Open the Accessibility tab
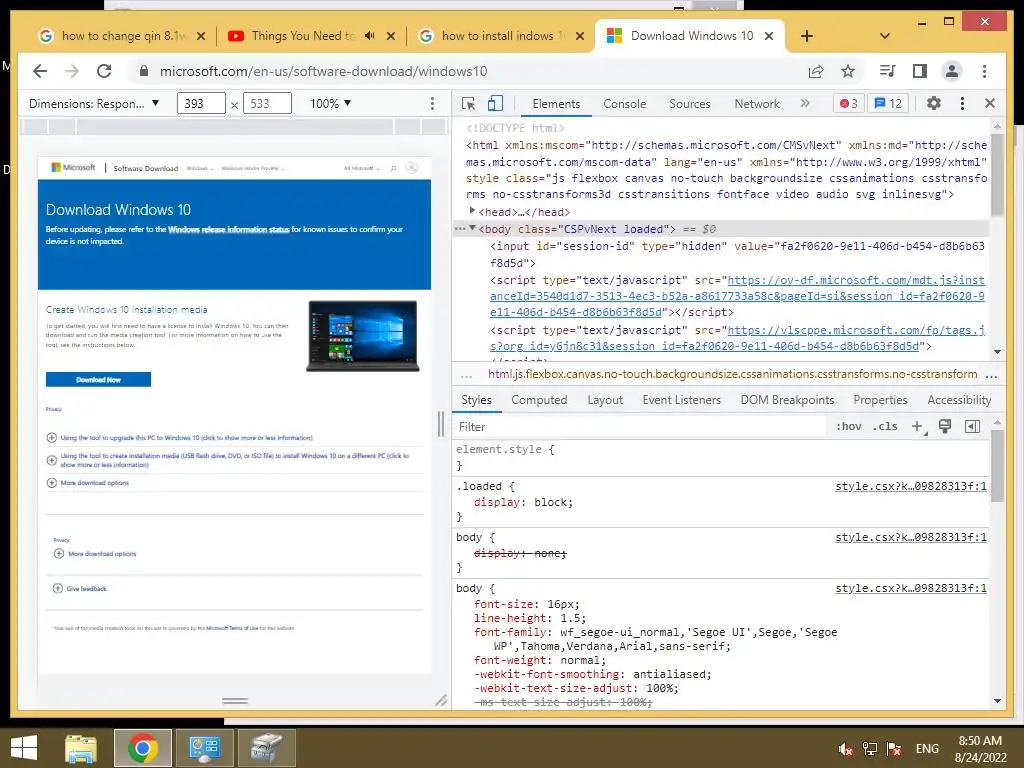 click(x=959, y=400)
